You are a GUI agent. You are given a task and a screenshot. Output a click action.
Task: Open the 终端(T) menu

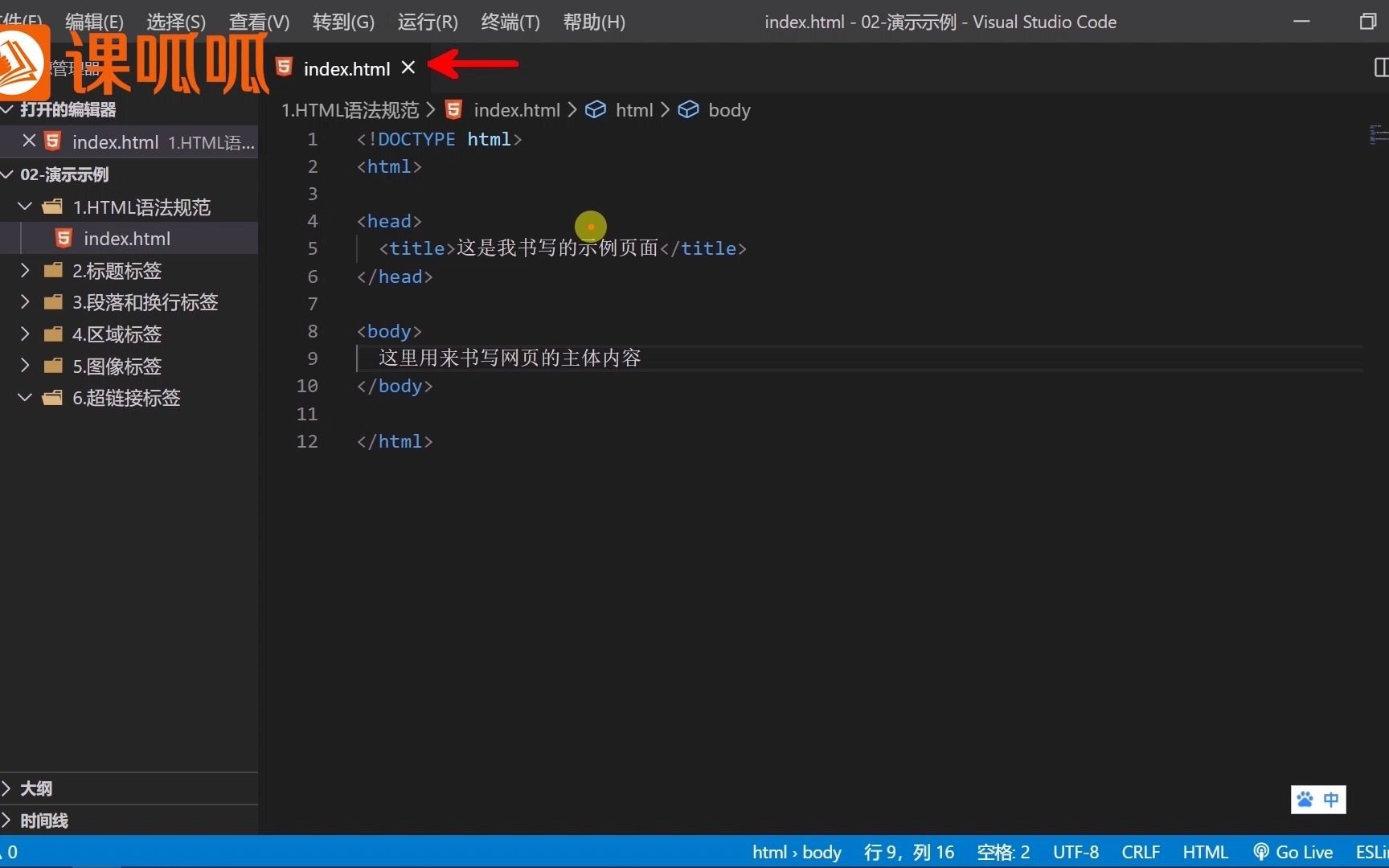click(510, 22)
